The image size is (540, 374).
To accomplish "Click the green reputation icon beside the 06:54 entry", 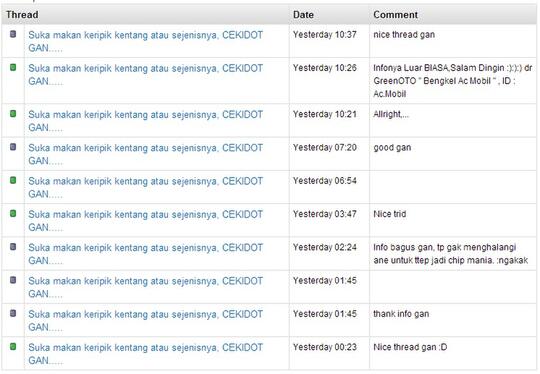I will click(x=13, y=180).
